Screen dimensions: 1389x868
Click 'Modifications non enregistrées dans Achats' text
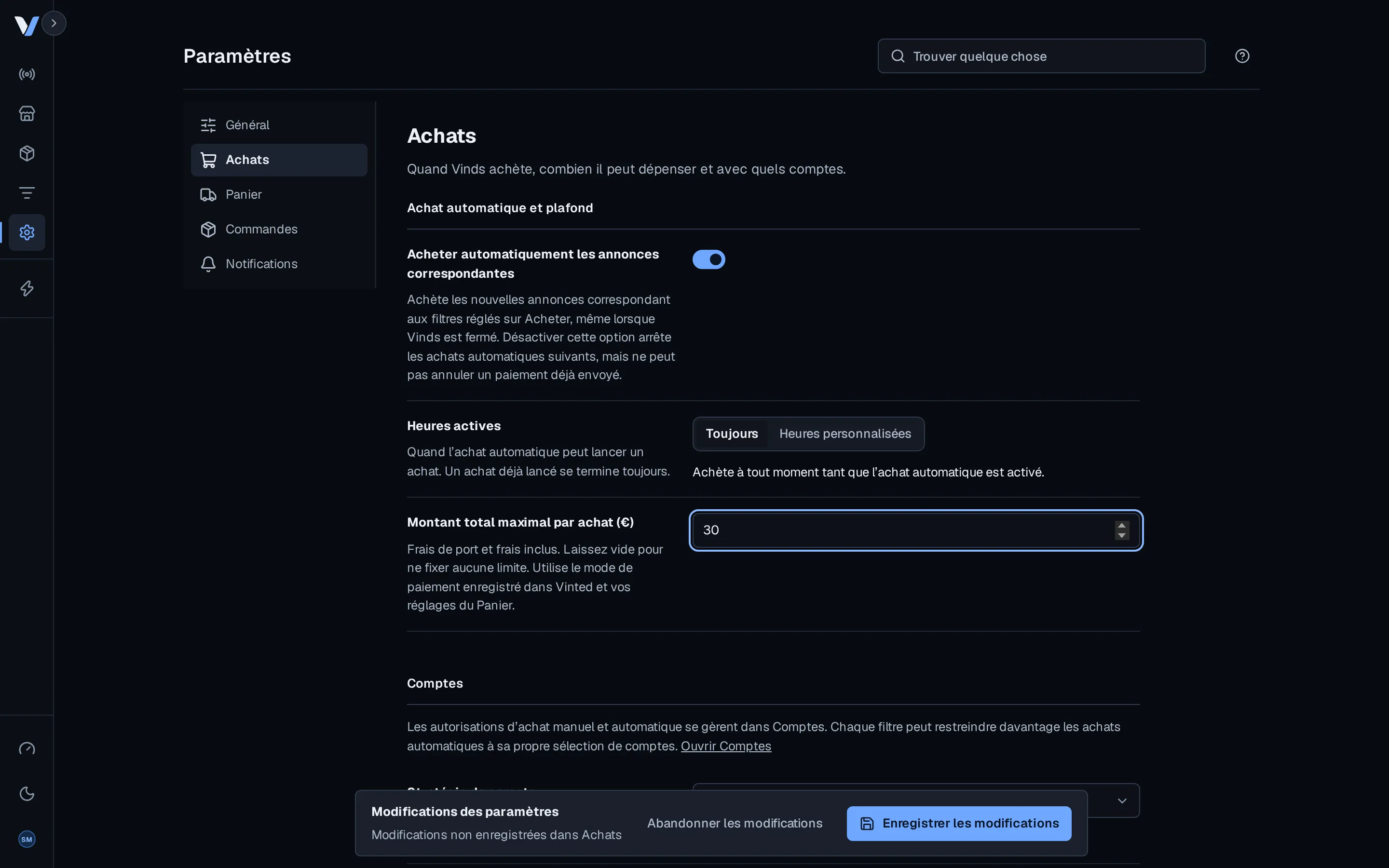click(x=496, y=835)
